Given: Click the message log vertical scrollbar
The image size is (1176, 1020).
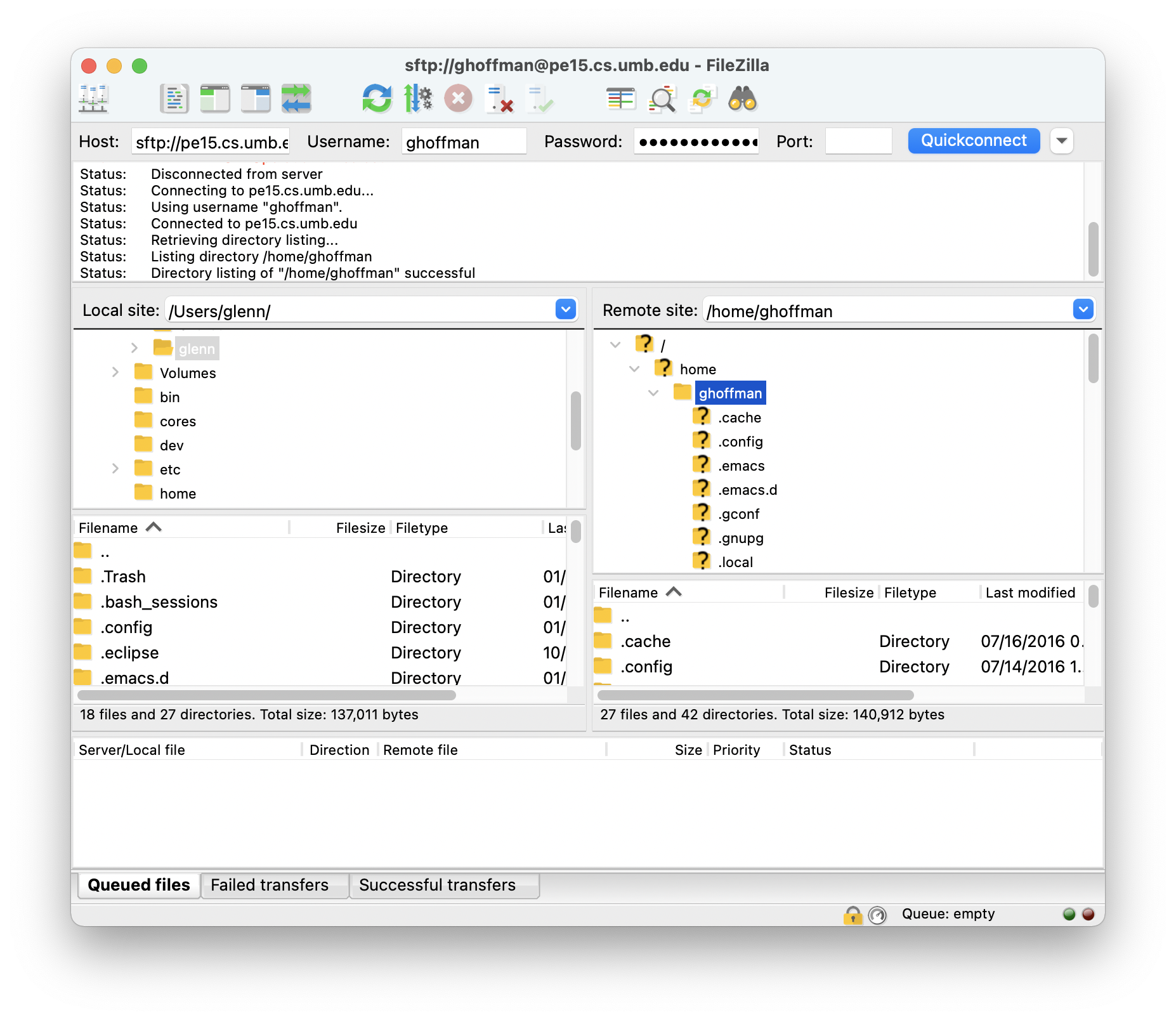Looking at the screenshot, I should pyautogui.click(x=1093, y=249).
